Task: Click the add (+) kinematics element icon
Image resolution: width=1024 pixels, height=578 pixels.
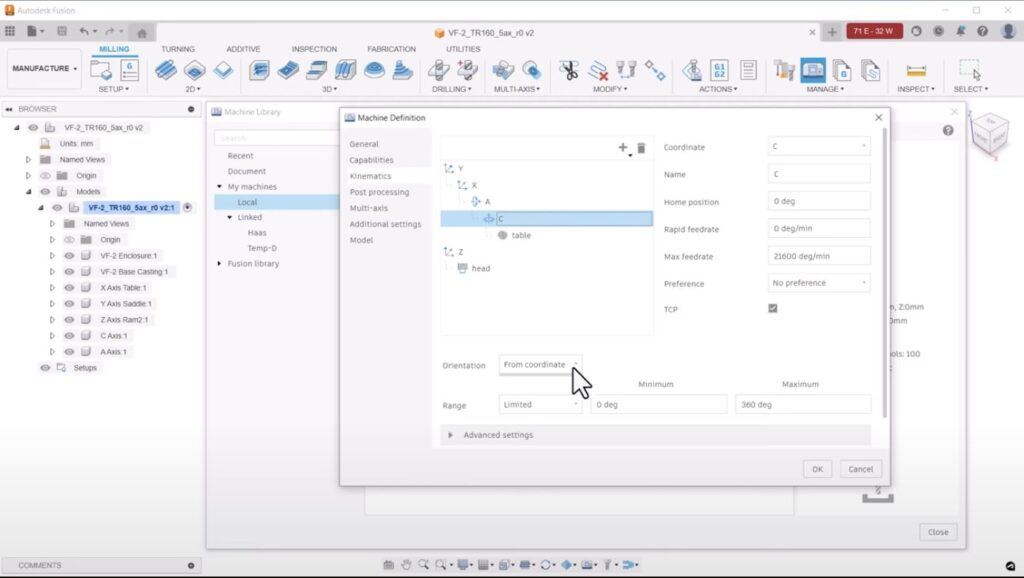Action: pyautogui.click(x=622, y=148)
